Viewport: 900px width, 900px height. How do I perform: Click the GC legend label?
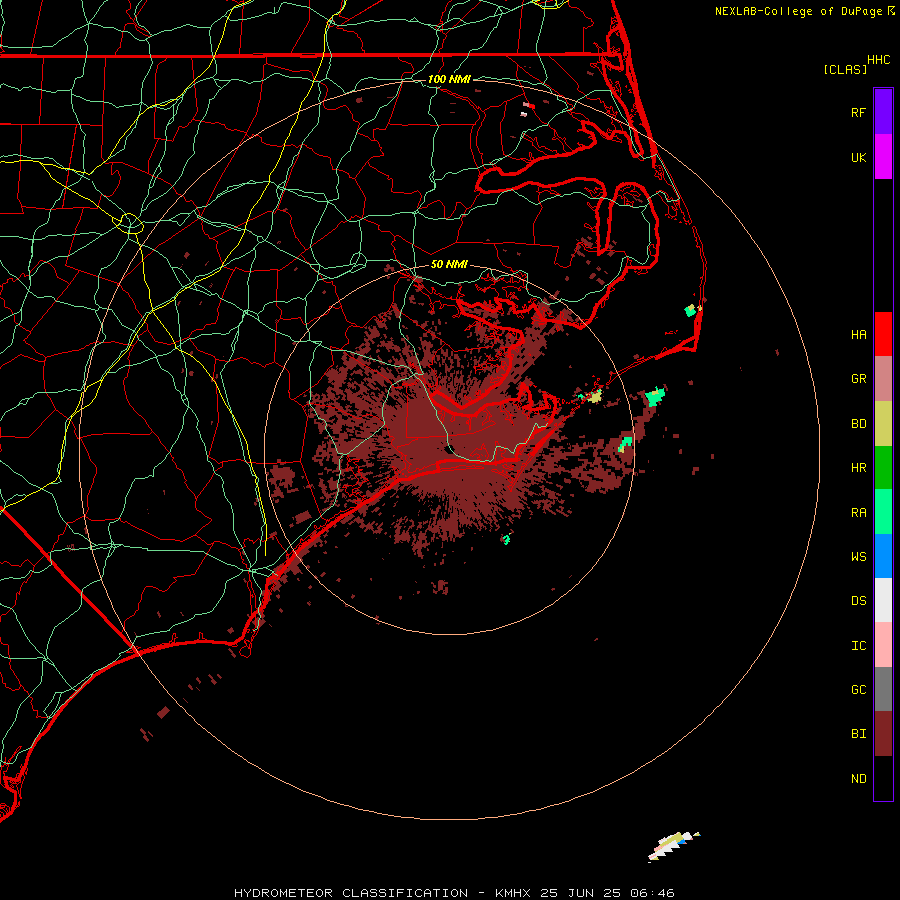click(x=859, y=690)
